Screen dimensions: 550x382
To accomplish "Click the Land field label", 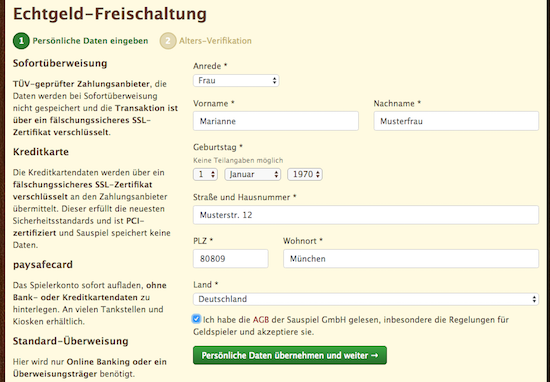I will 206,284.
